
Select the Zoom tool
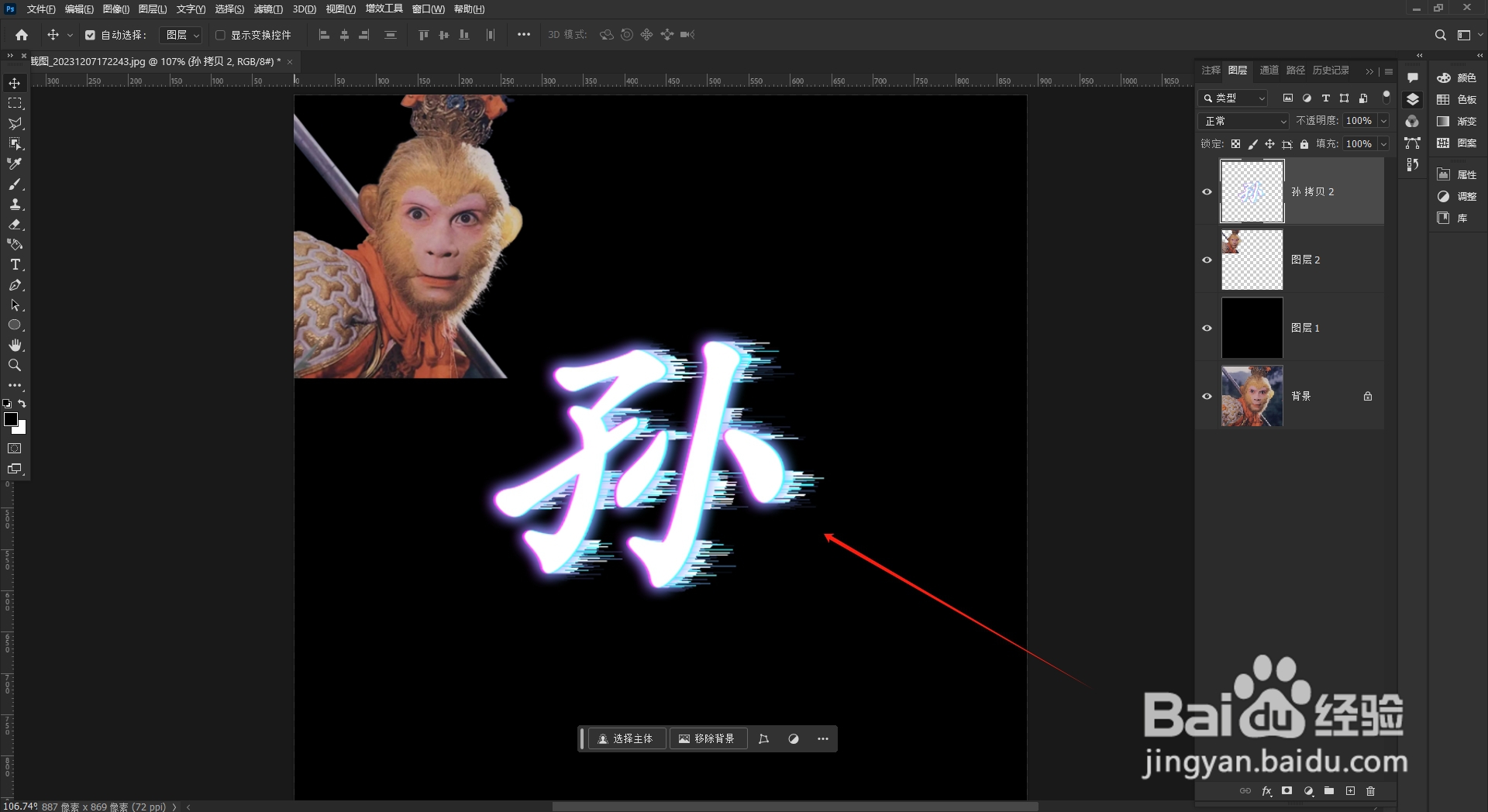pos(15,365)
